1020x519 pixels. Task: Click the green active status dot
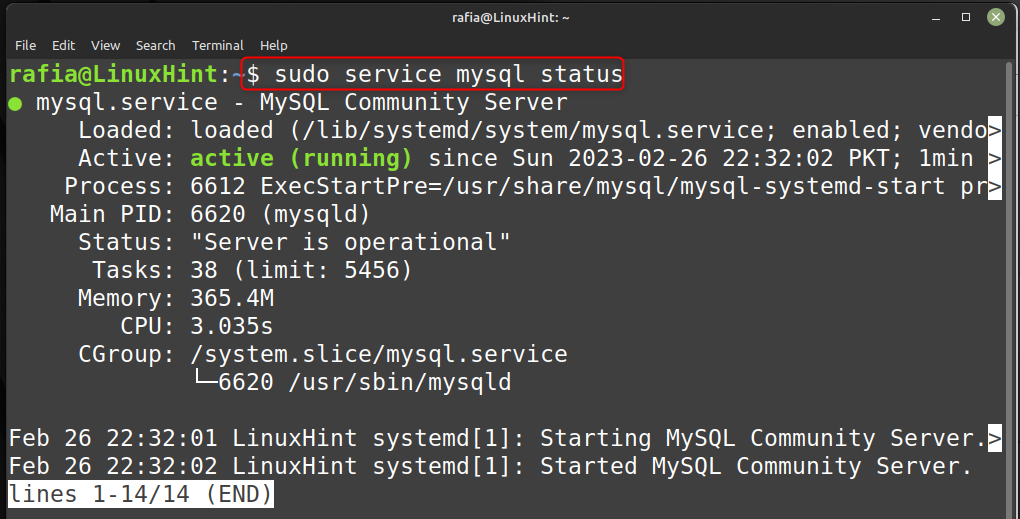15,103
